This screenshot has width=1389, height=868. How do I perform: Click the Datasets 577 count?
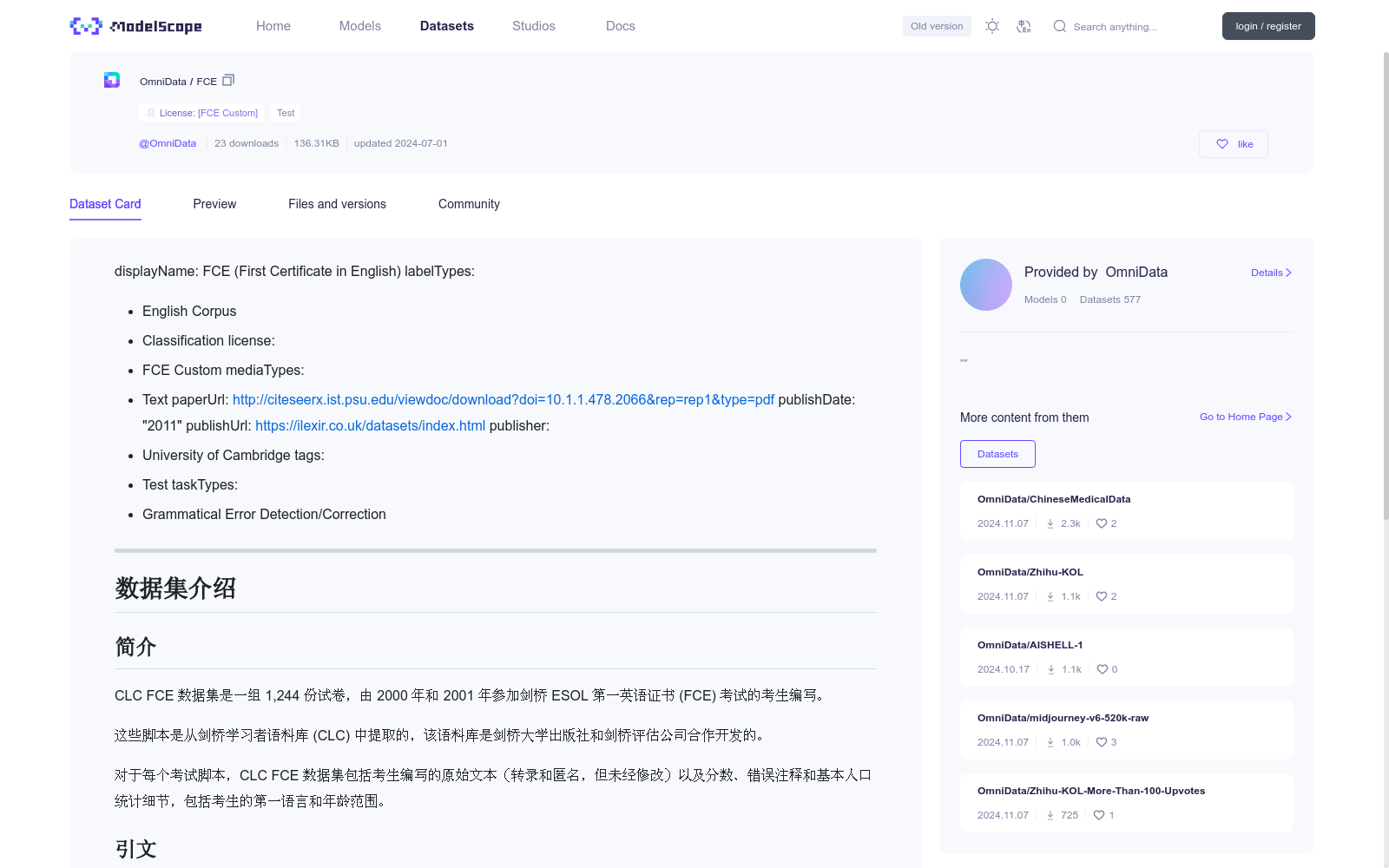click(x=1110, y=299)
